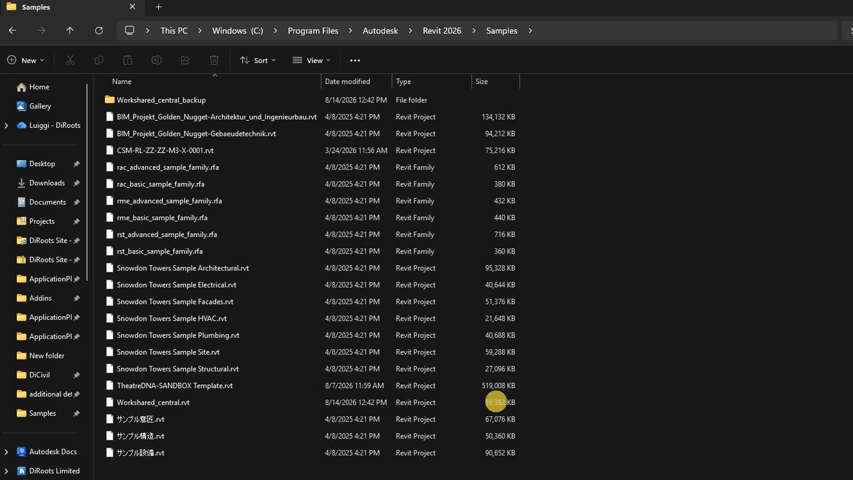Select rac_advanced_sample_family.rfa file

pos(168,167)
